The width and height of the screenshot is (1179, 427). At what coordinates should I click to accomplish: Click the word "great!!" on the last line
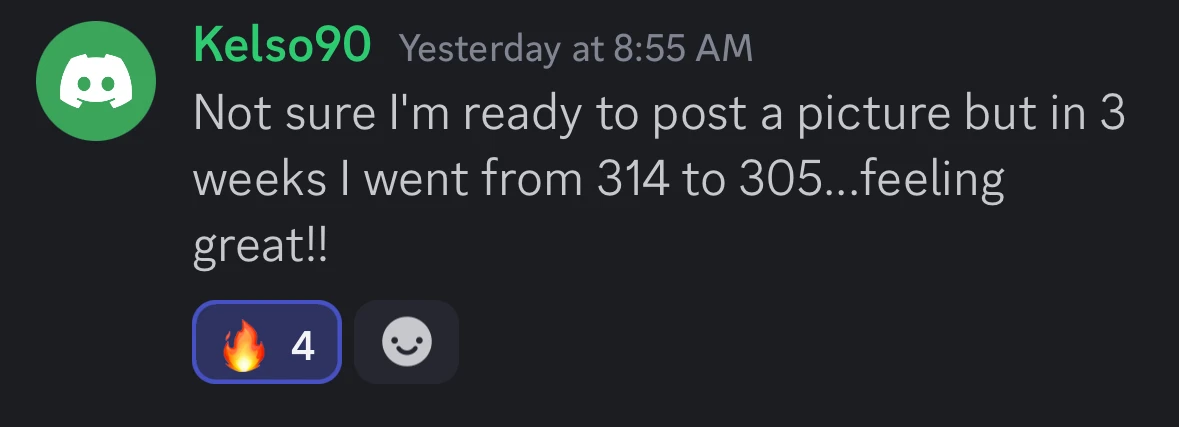(260, 246)
